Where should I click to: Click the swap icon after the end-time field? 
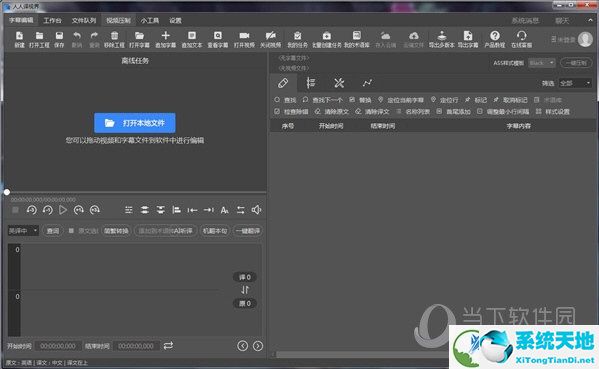click(168, 346)
